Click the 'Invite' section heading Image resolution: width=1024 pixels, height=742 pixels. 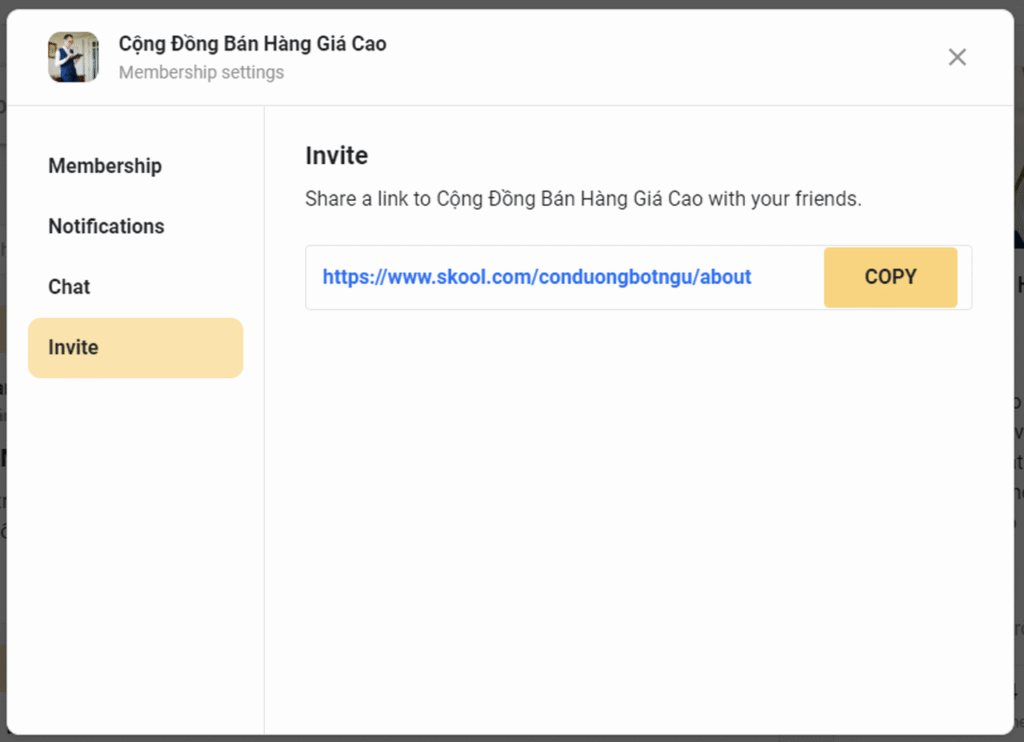tap(336, 155)
